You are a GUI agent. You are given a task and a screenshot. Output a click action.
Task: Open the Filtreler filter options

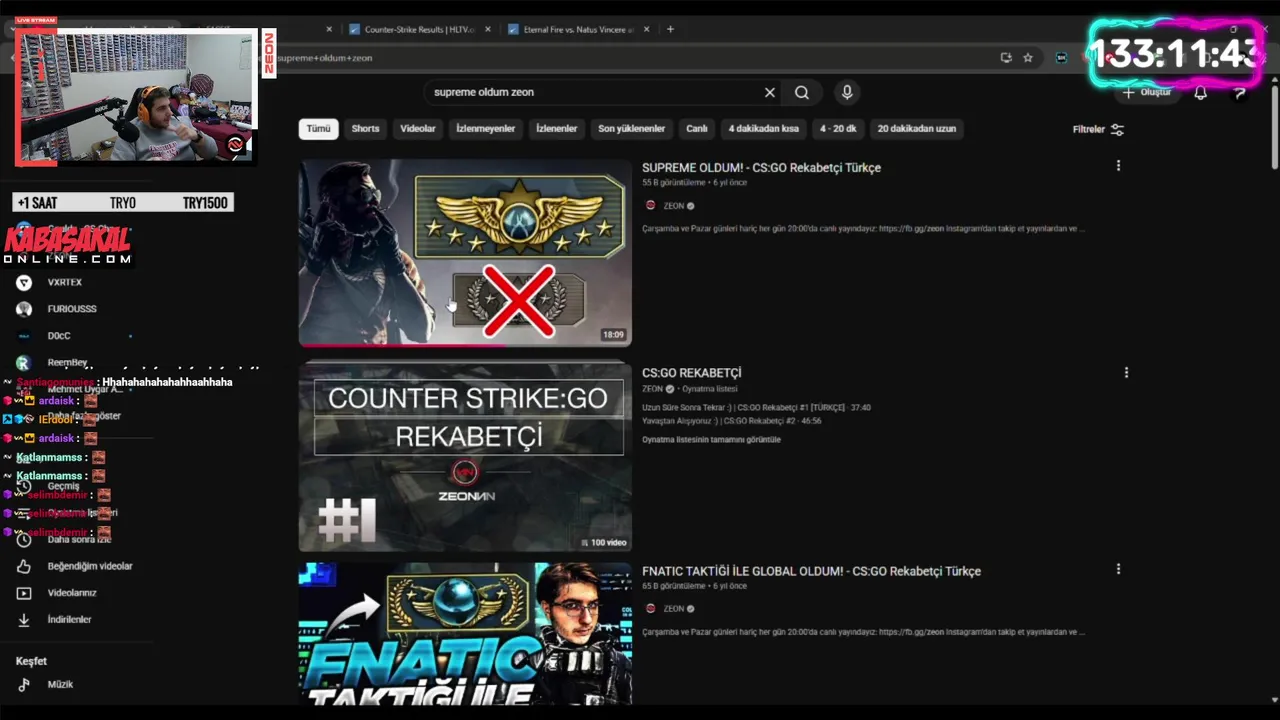coord(1098,129)
